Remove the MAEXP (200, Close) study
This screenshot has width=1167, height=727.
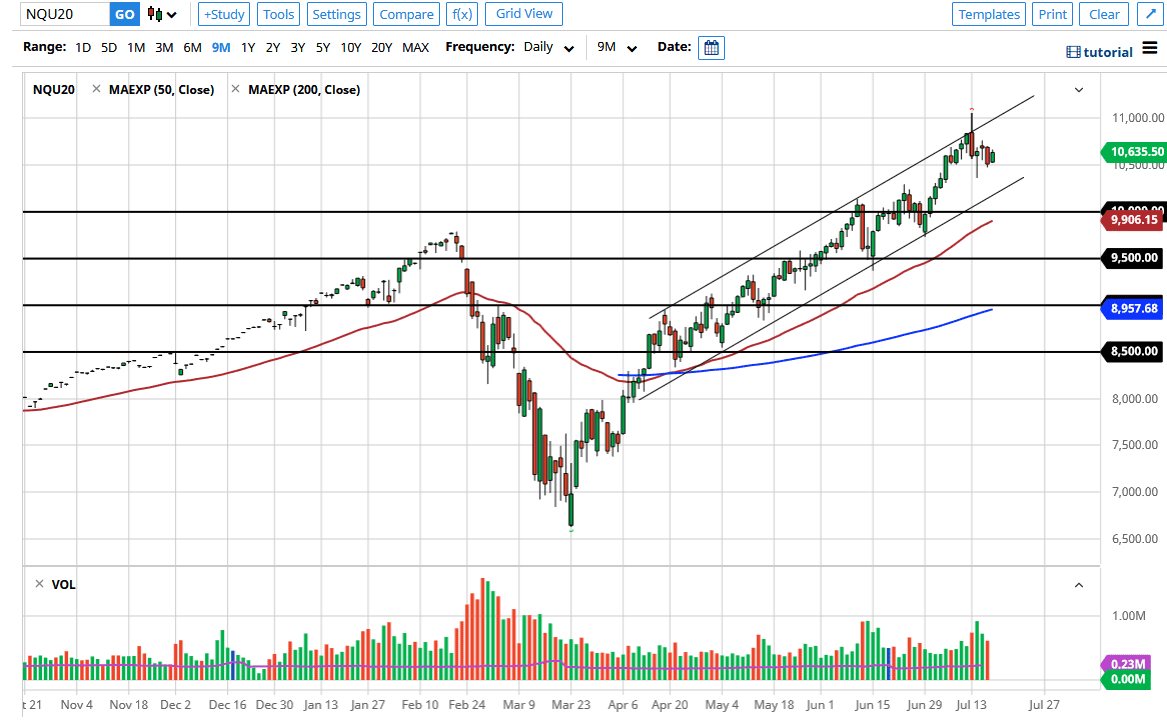(x=236, y=89)
